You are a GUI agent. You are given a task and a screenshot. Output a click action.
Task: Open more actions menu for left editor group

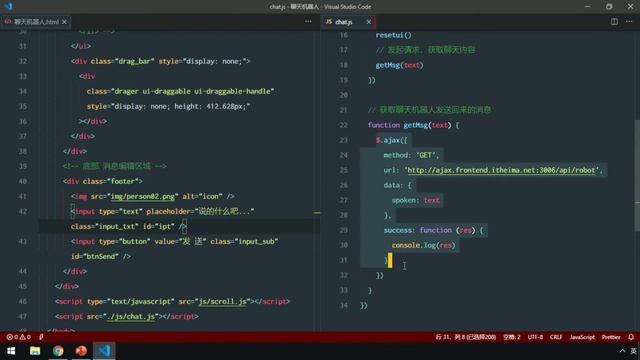pos(308,21)
